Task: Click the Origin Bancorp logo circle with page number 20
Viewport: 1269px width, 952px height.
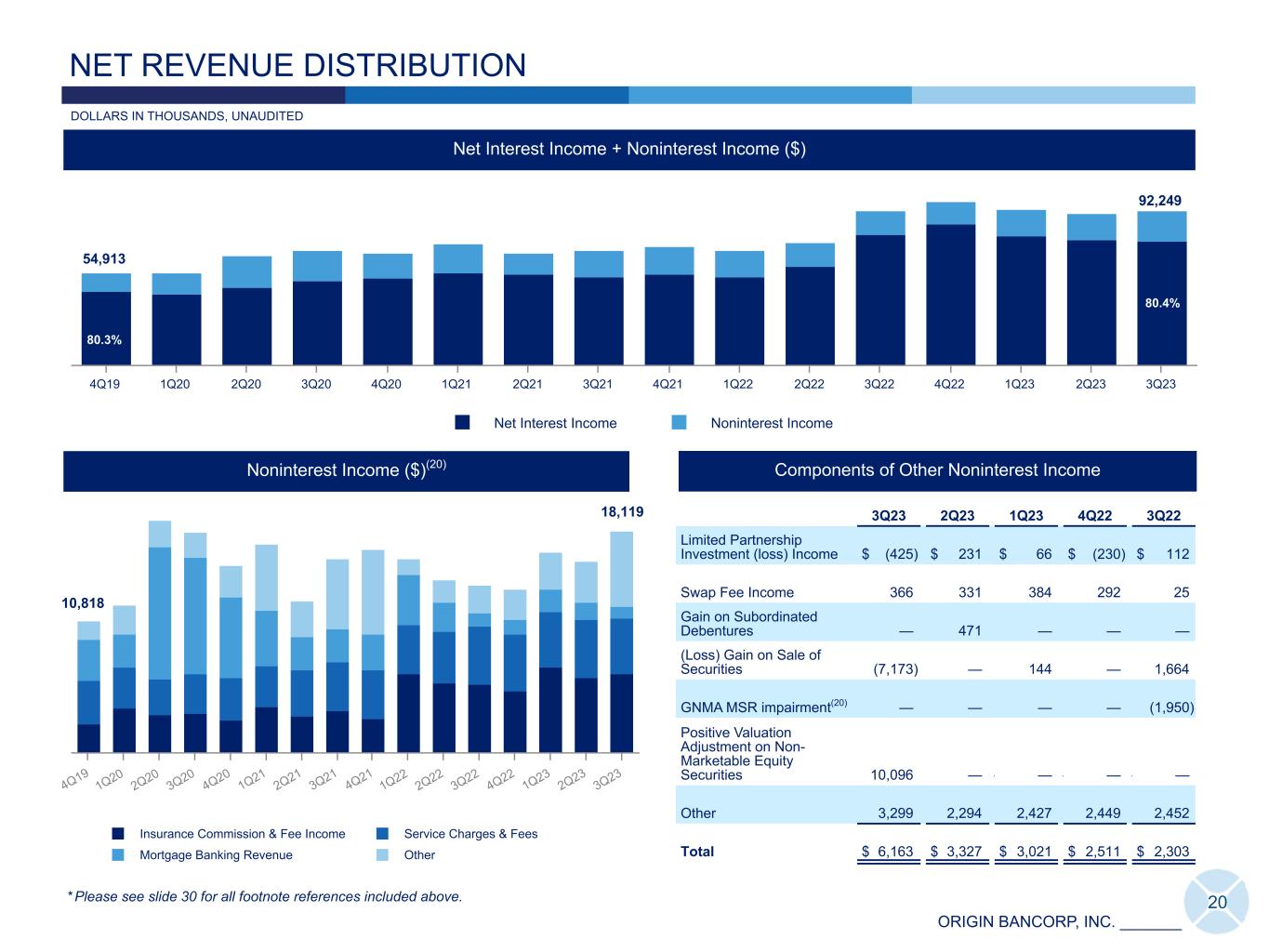Action: pos(1217,902)
